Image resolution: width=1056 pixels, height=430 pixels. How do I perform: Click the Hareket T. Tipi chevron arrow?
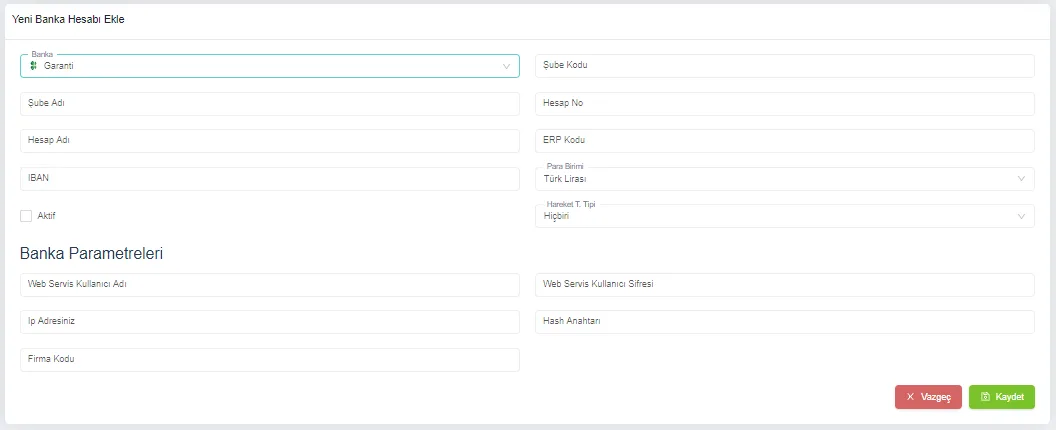coord(1022,216)
